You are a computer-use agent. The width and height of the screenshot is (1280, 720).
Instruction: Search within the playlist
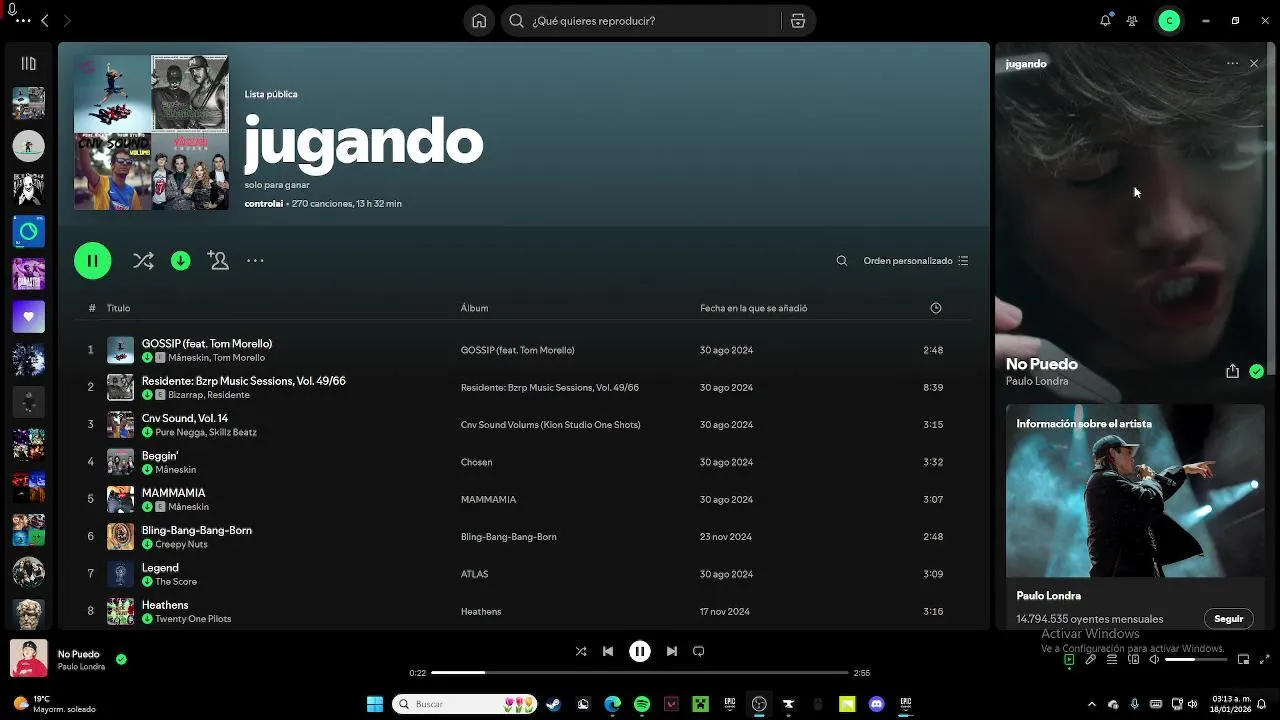point(842,261)
